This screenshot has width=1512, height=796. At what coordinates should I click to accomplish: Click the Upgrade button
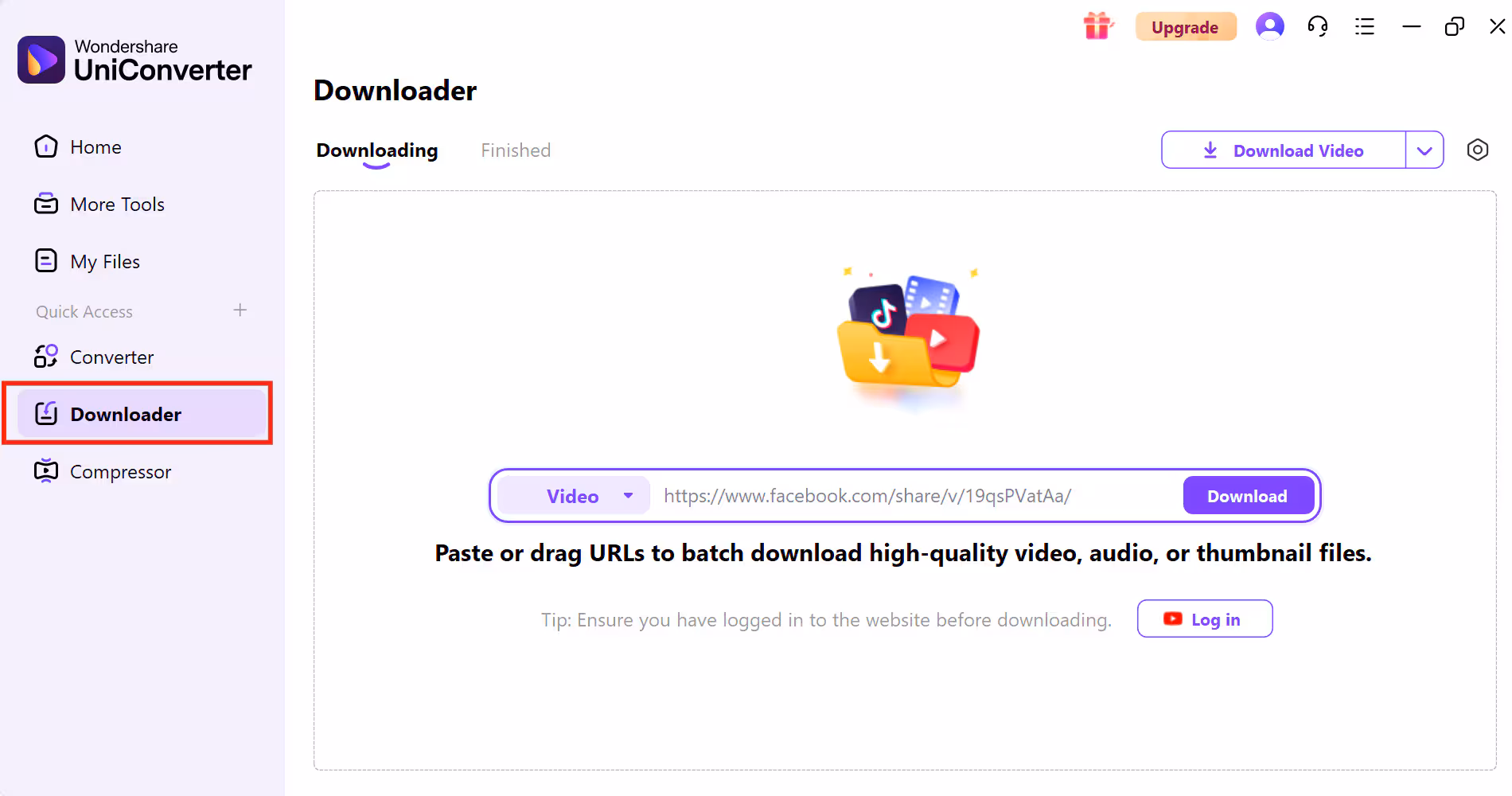pyautogui.click(x=1185, y=27)
